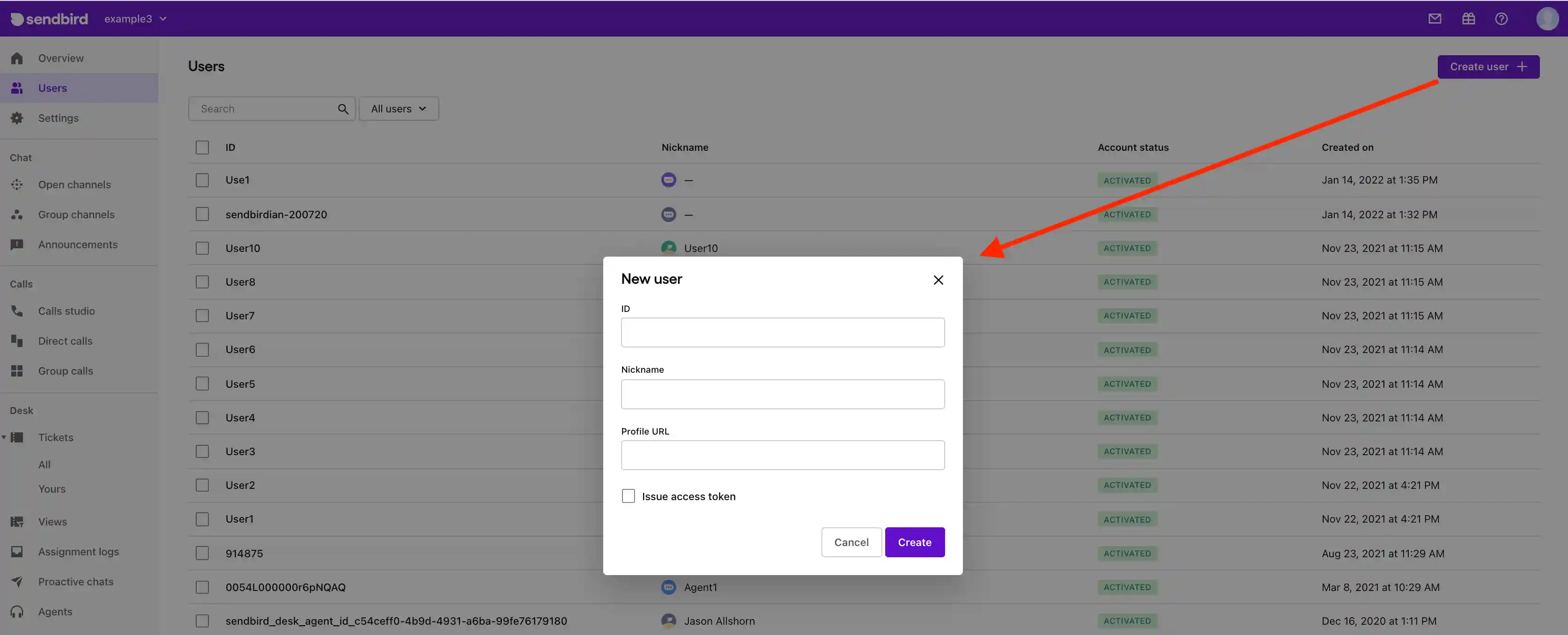Viewport: 1568px width, 635px height.
Task: Click inside the Nickname input field
Action: [x=782, y=394]
